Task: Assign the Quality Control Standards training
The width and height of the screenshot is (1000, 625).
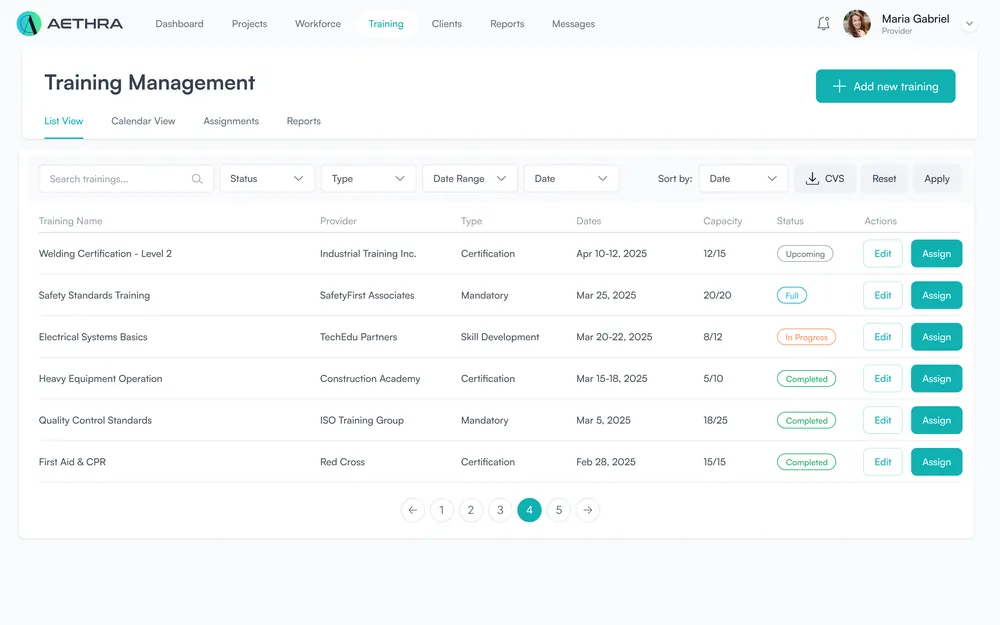Action: tap(936, 420)
